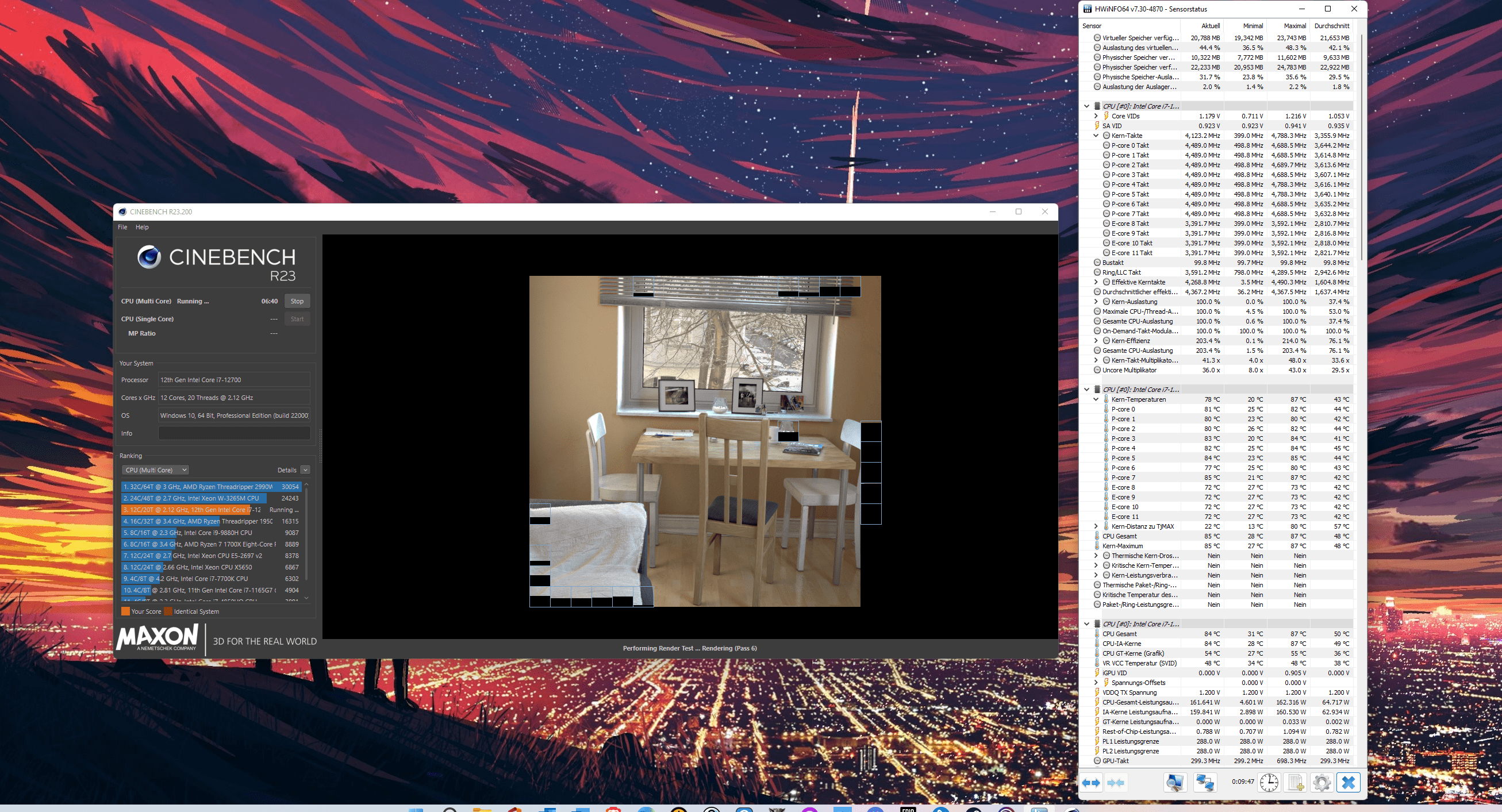Click the remote network computers icon

[x=1205, y=782]
